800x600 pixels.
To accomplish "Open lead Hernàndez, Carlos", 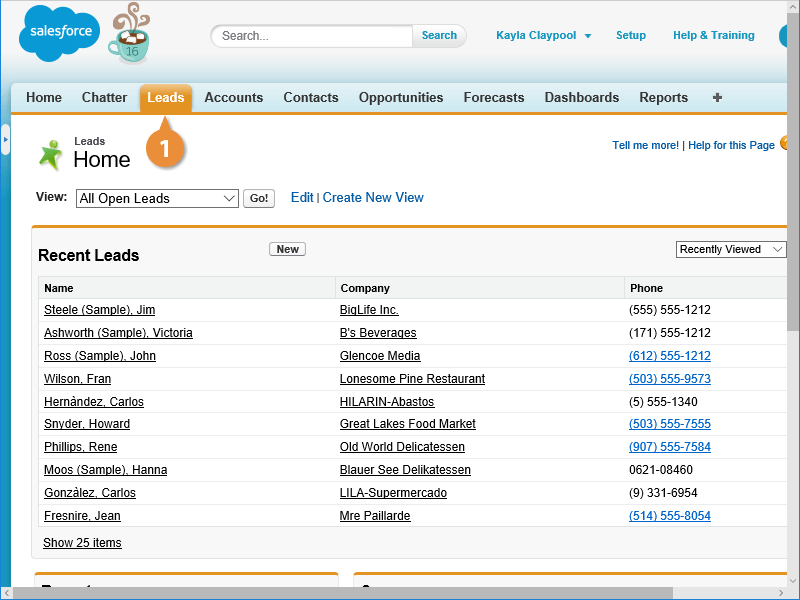I will pyautogui.click(x=94, y=402).
